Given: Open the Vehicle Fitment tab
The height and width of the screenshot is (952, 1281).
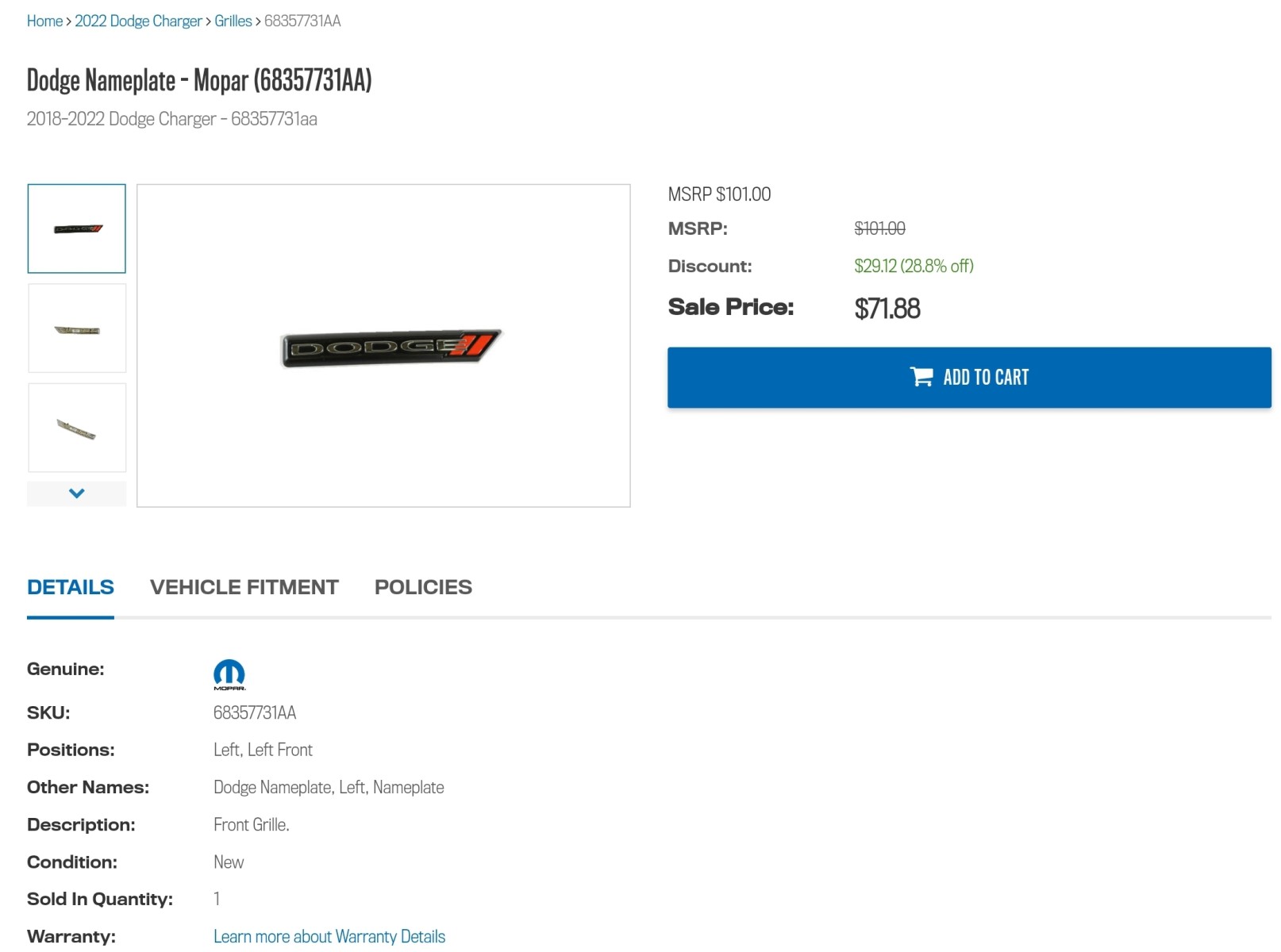Looking at the screenshot, I should (244, 587).
